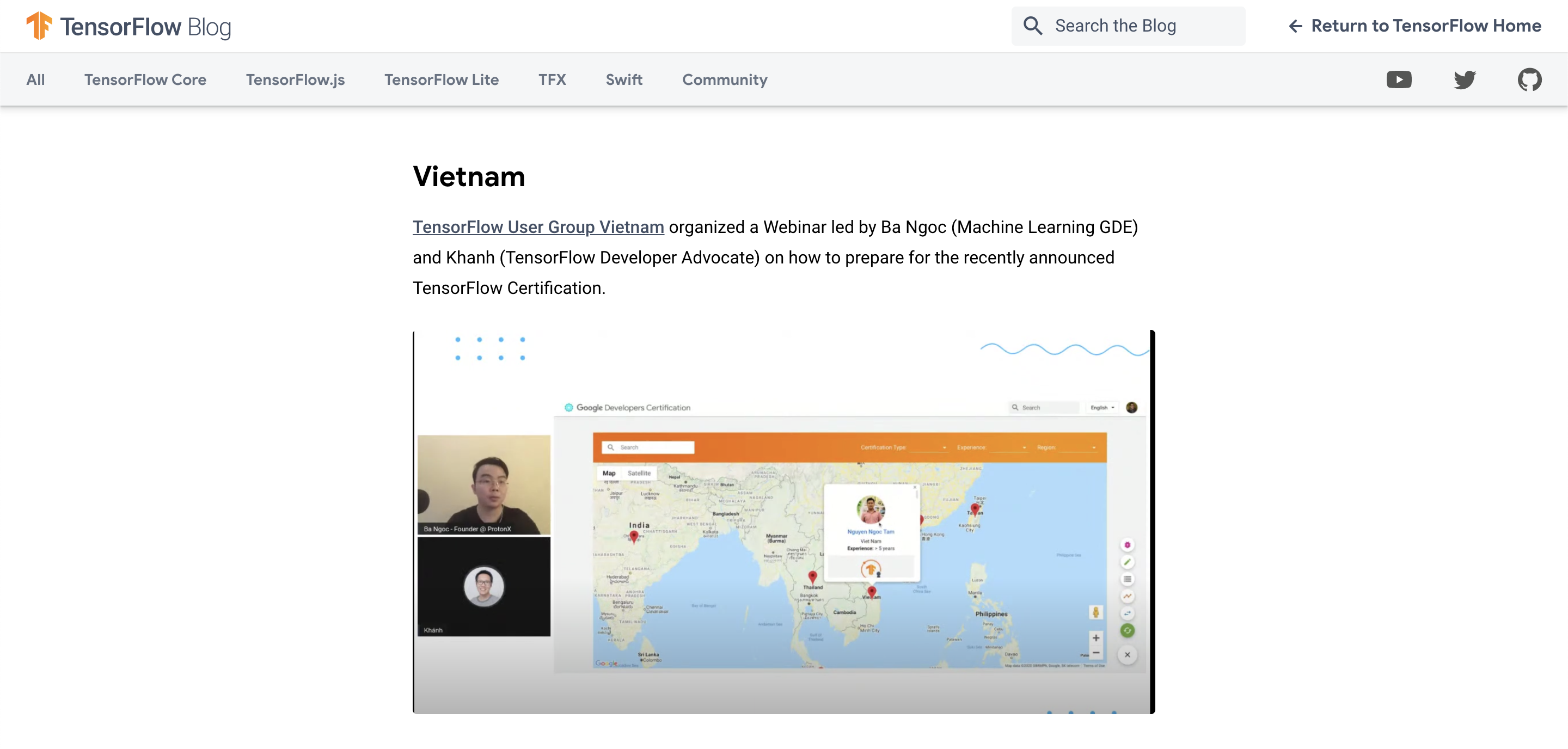Select the Community blog category

724,79
